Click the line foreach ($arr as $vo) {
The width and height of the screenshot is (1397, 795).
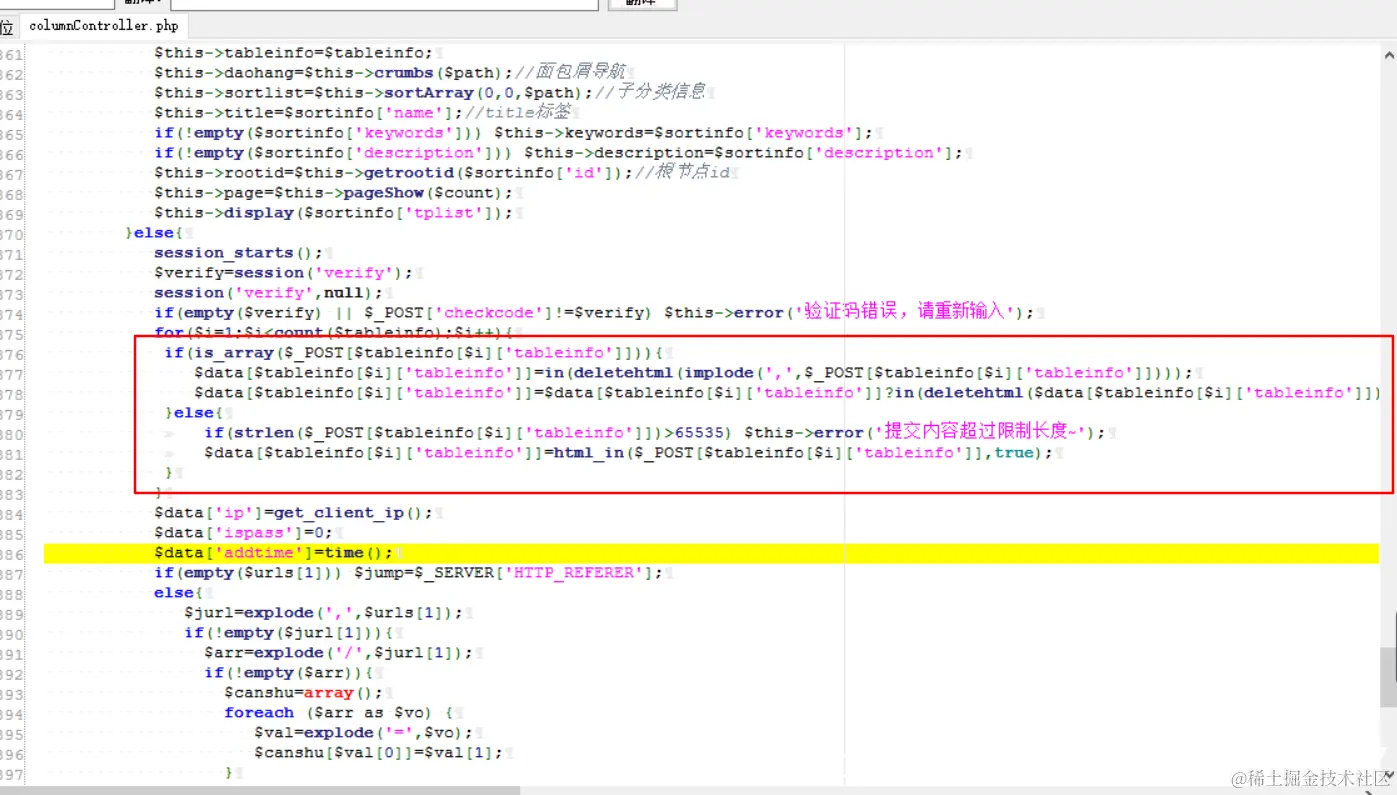click(x=340, y=713)
